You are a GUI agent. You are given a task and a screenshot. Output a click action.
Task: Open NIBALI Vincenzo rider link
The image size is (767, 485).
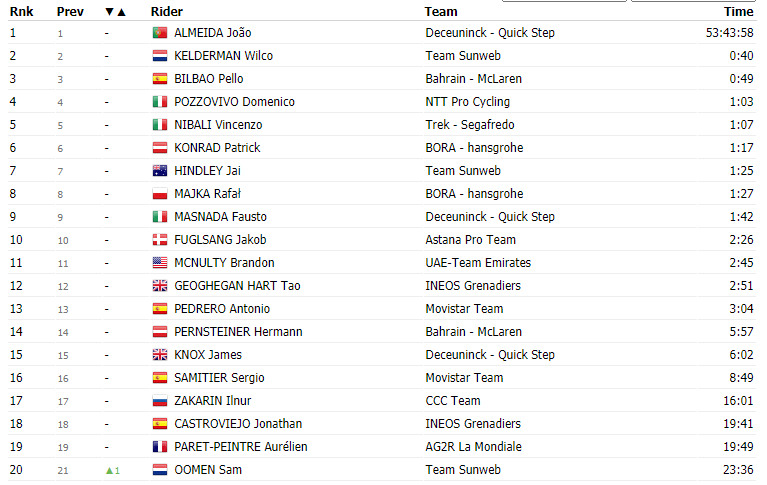pyautogui.click(x=218, y=125)
